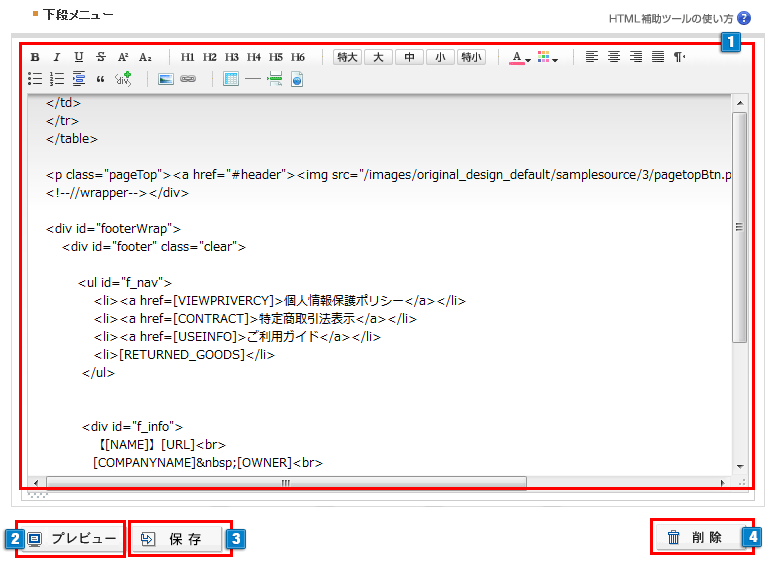The height and width of the screenshot is (566, 780).
Task: Insert an H3 heading tag
Action: pos(232,57)
